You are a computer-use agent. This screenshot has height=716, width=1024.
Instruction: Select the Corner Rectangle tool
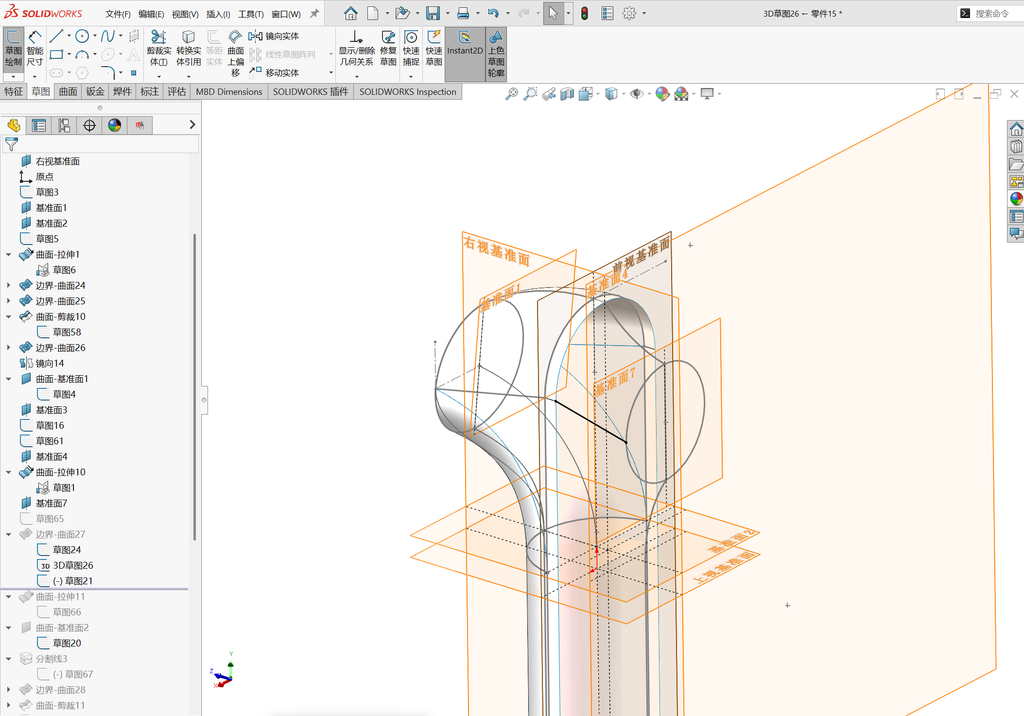[57, 55]
